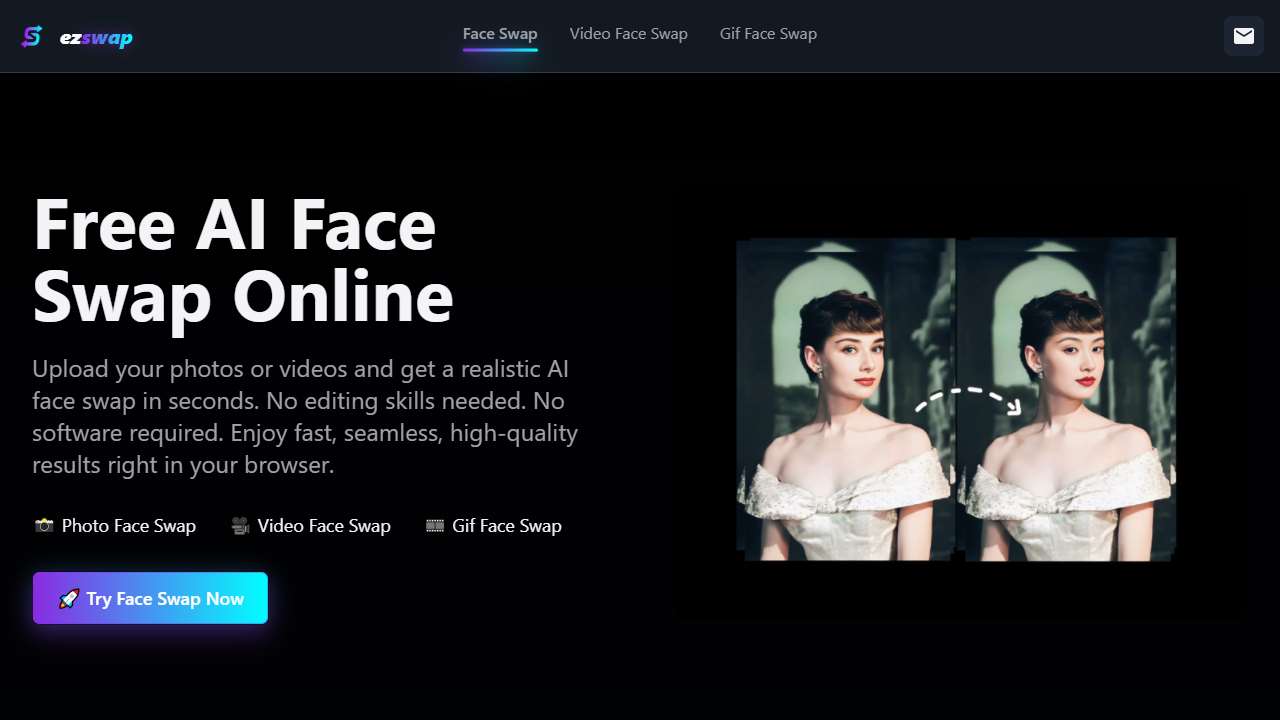Click the gradient underline beneath the Face Swap tab
This screenshot has width=1280, height=720.
tap(499, 49)
